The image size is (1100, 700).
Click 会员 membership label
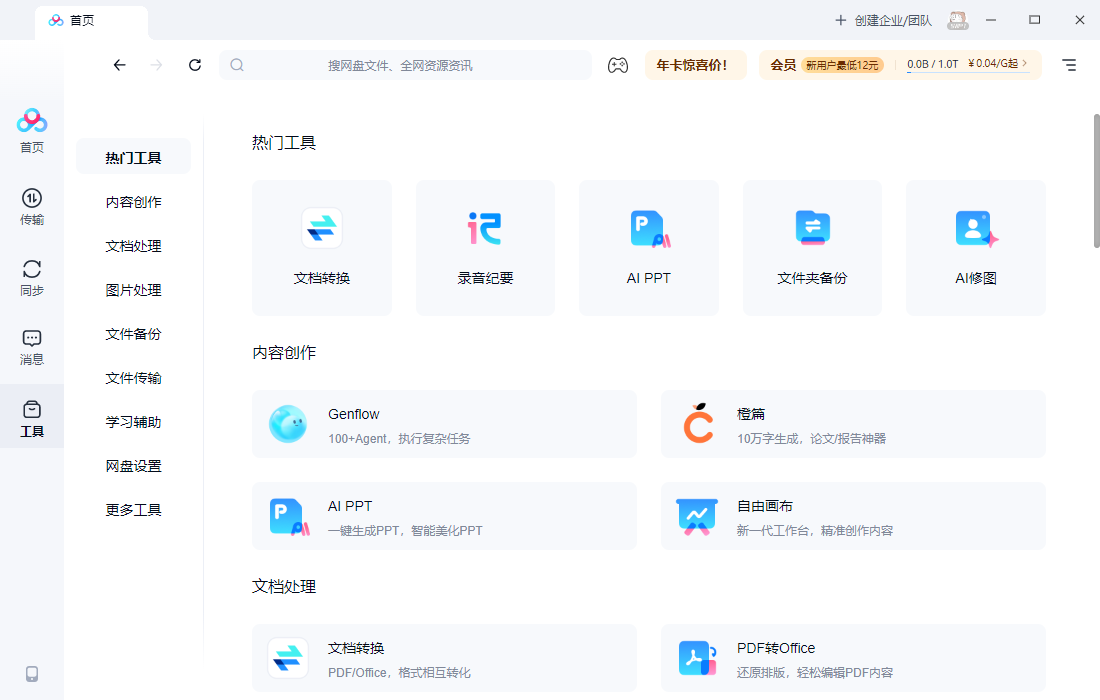(783, 65)
